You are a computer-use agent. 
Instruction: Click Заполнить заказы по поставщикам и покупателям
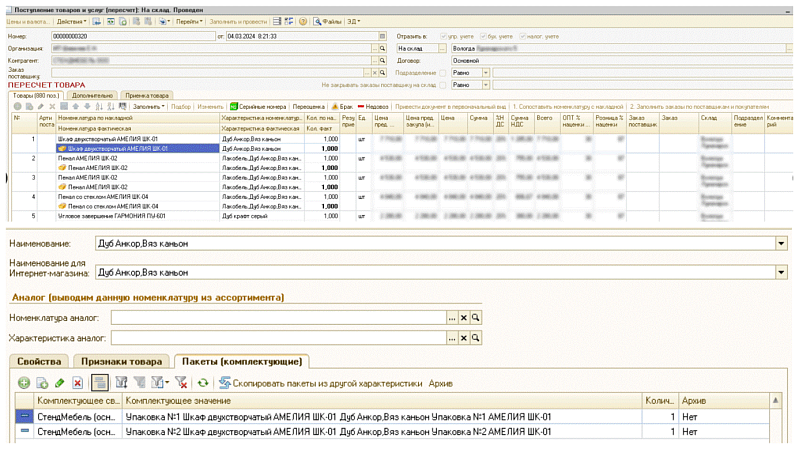[x=699, y=107]
